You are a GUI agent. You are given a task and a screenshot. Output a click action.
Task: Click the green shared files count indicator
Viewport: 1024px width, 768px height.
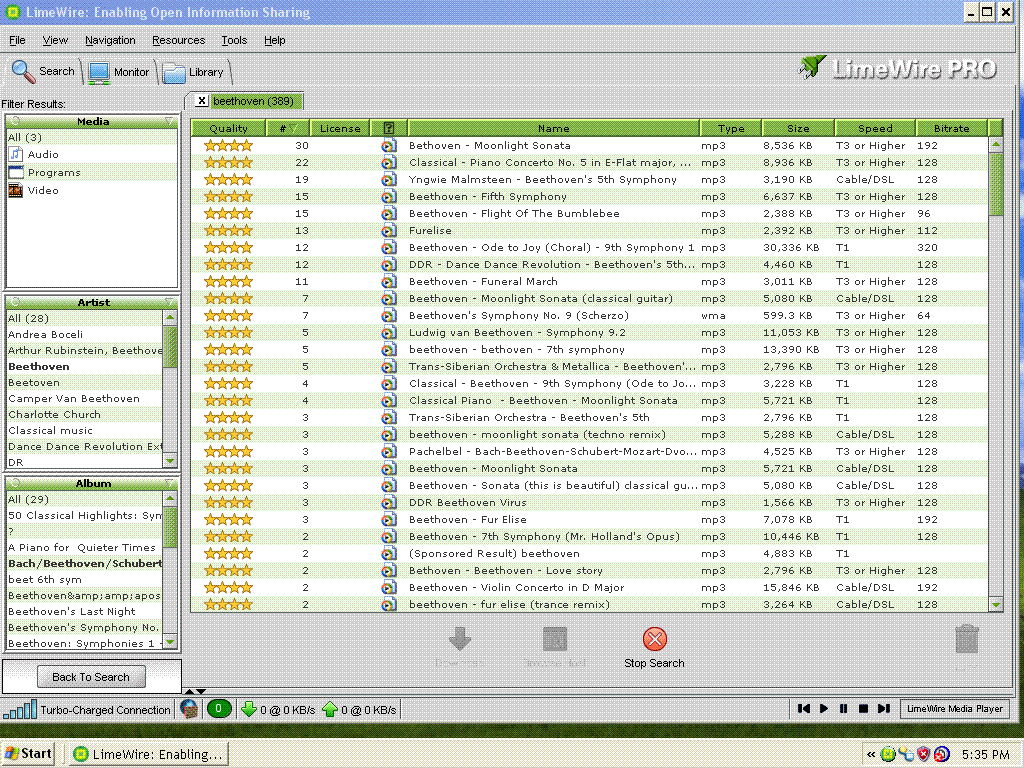219,709
